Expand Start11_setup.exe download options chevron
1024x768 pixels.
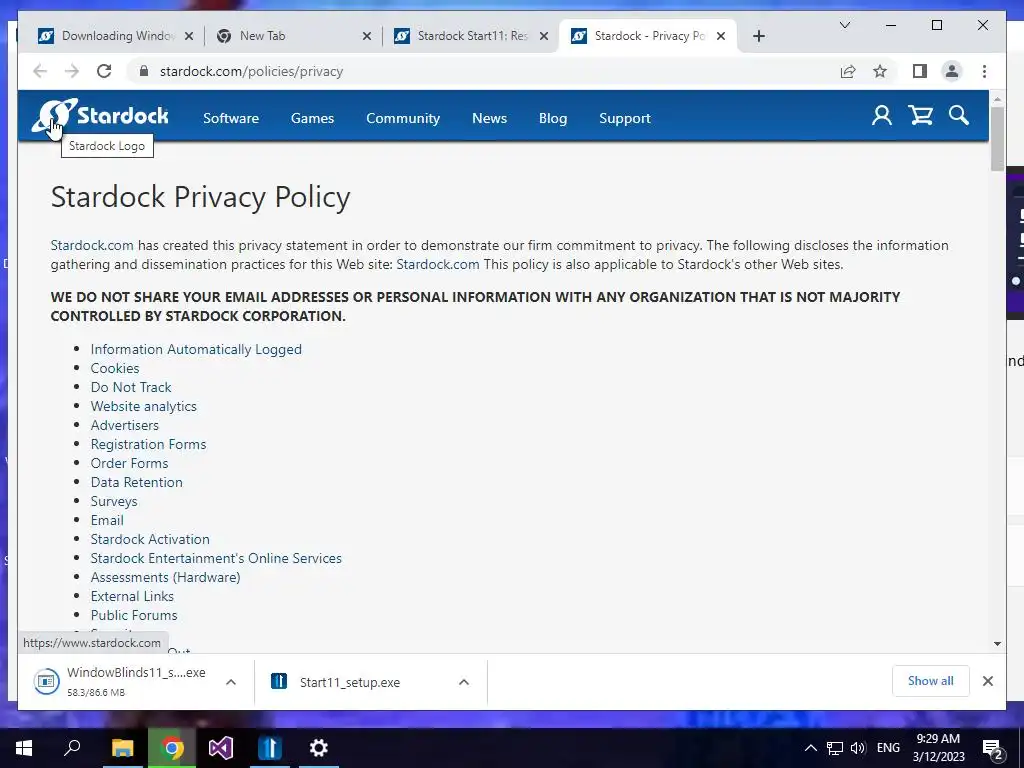click(x=464, y=682)
